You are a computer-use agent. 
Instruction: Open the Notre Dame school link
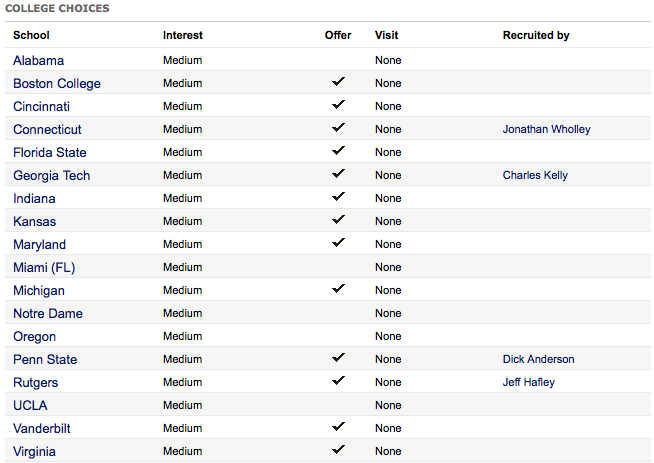tap(48, 313)
